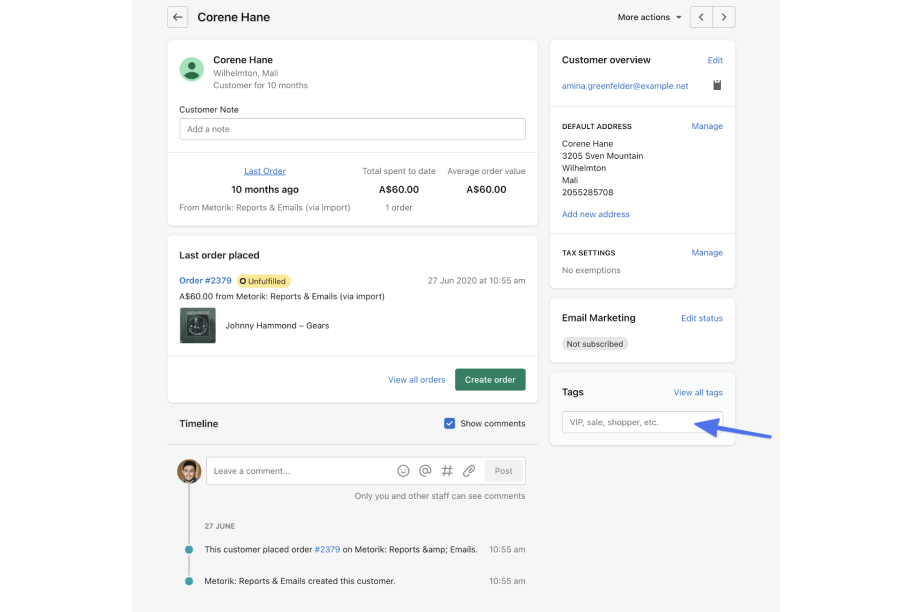Click Corene Hane's avatar icon
This screenshot has width=912, height=612.
click(194, 69)
